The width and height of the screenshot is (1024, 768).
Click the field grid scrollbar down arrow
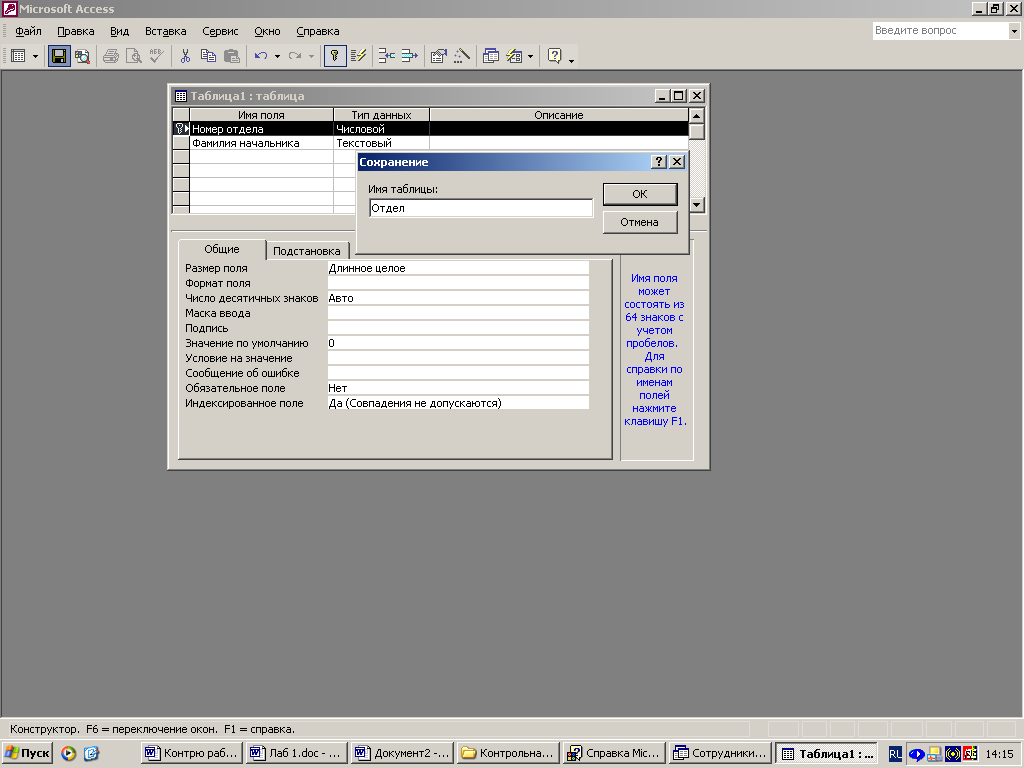(x=697, y=205)
